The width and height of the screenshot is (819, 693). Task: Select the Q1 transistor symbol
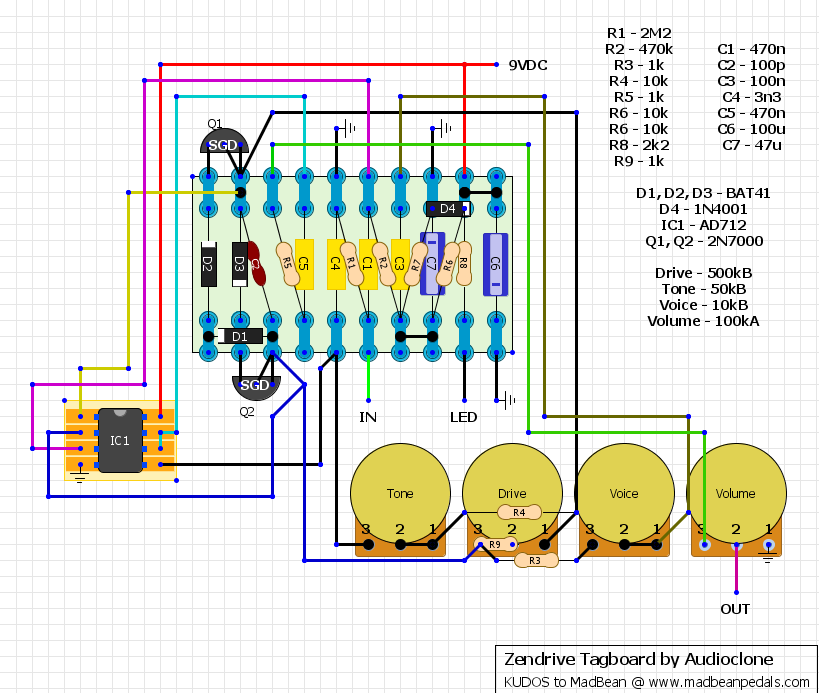(x=224, y=142)
